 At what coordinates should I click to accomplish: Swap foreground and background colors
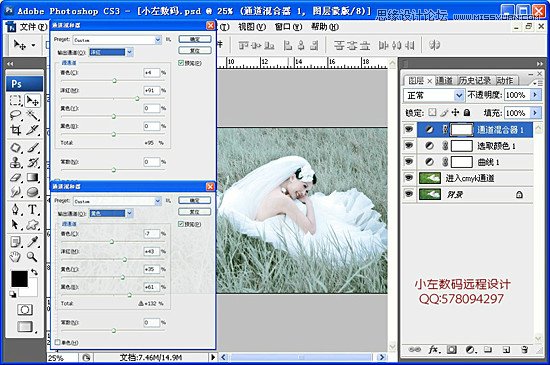pyautogui.click(x=34, y=272)
